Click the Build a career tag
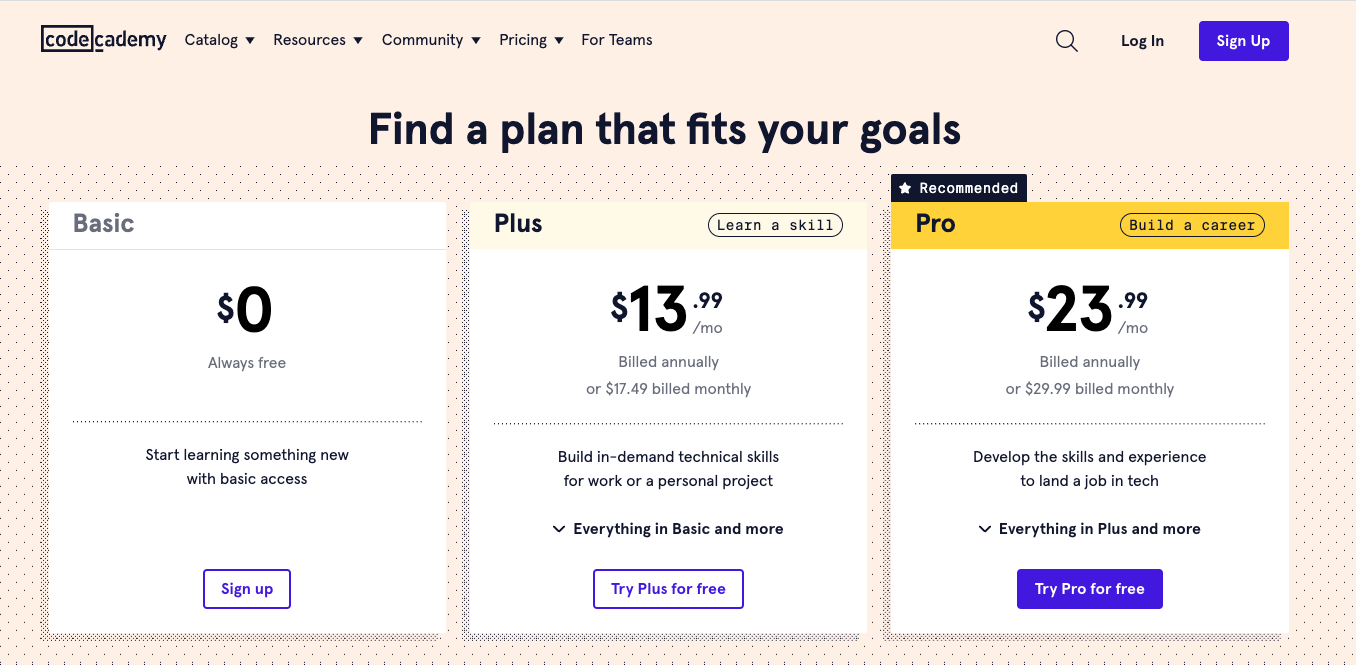The width and height of the screenshot is (1356, 665). pyautogui.click(x=1191, y=225)
